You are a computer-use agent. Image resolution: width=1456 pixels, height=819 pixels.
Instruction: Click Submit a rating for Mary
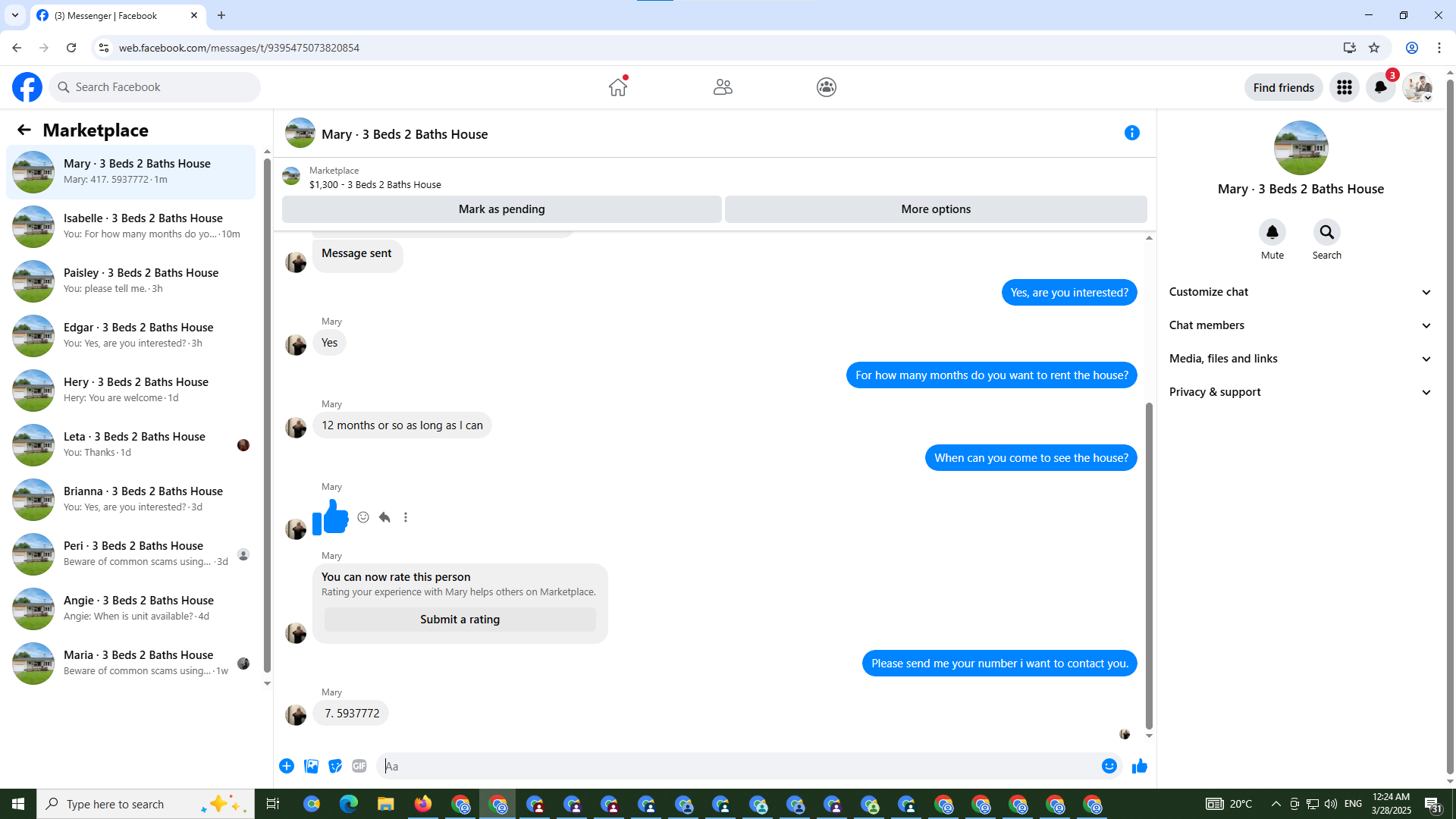tap(460, 620)
